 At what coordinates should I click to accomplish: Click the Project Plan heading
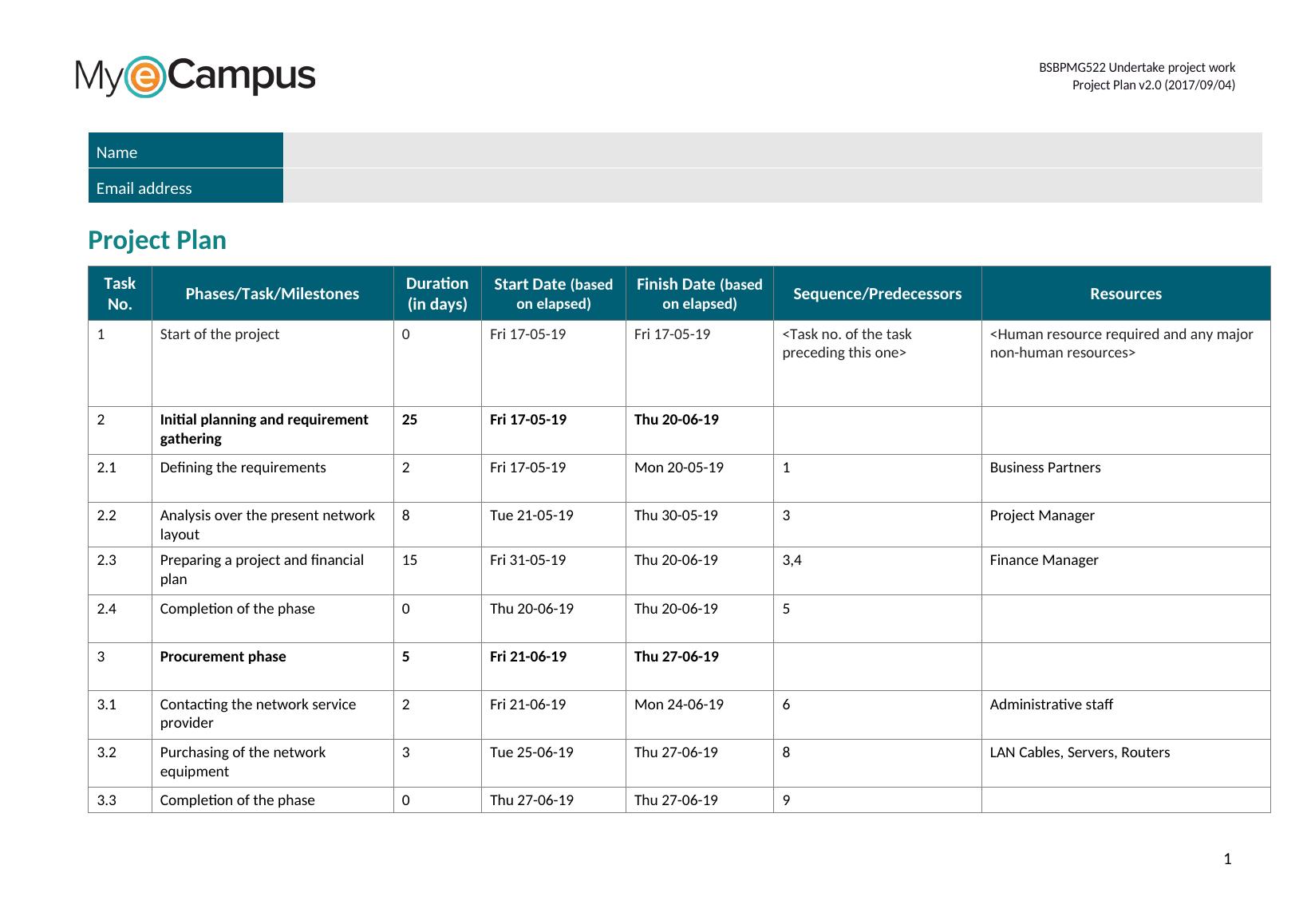(157, 240)
